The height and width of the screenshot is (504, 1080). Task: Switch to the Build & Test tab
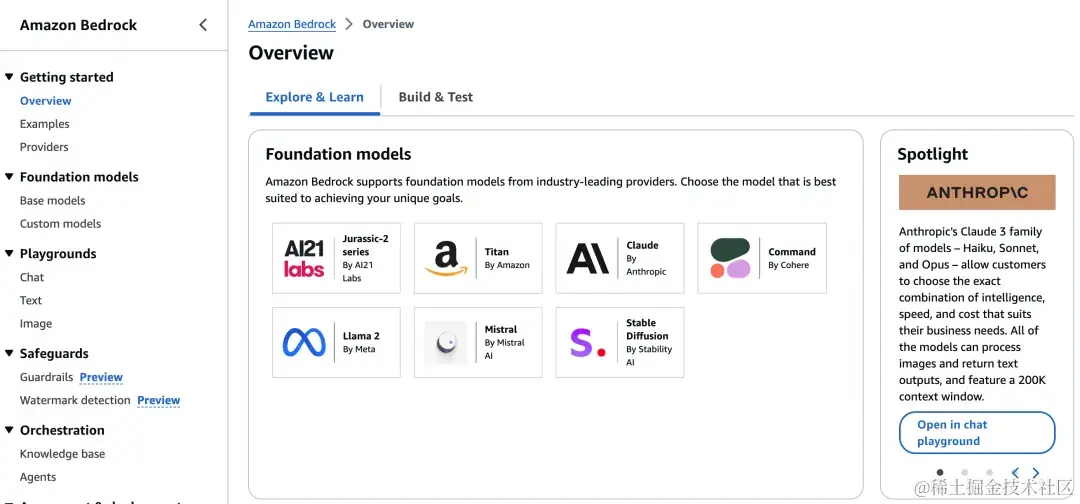[x=435, y=97]
